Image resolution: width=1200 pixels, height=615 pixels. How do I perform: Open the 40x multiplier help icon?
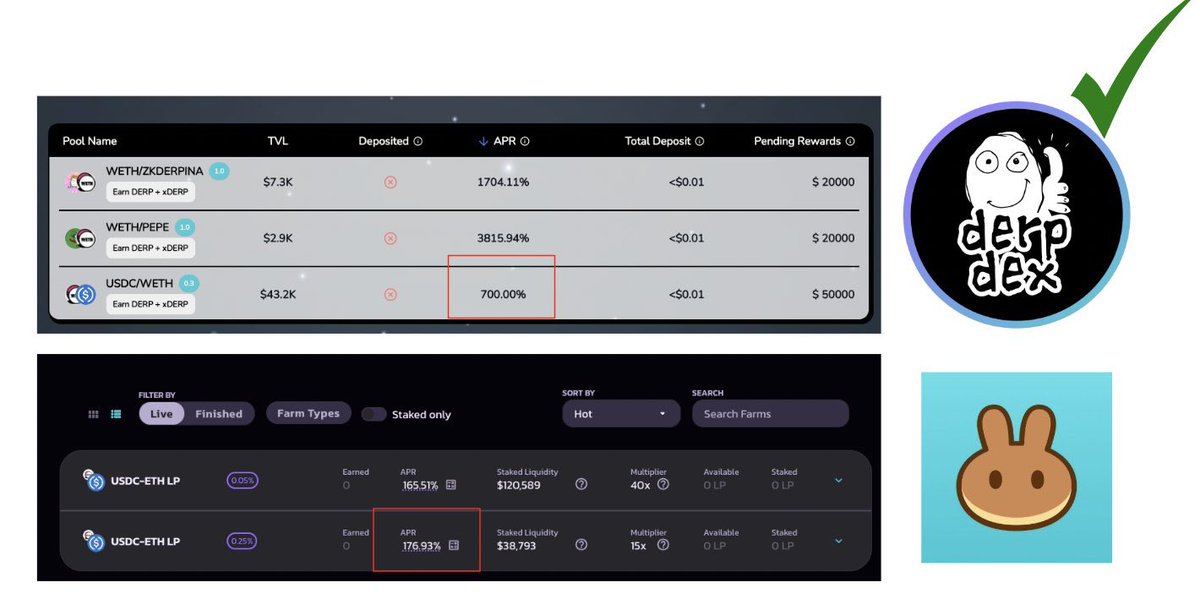[x=663, y=484]
